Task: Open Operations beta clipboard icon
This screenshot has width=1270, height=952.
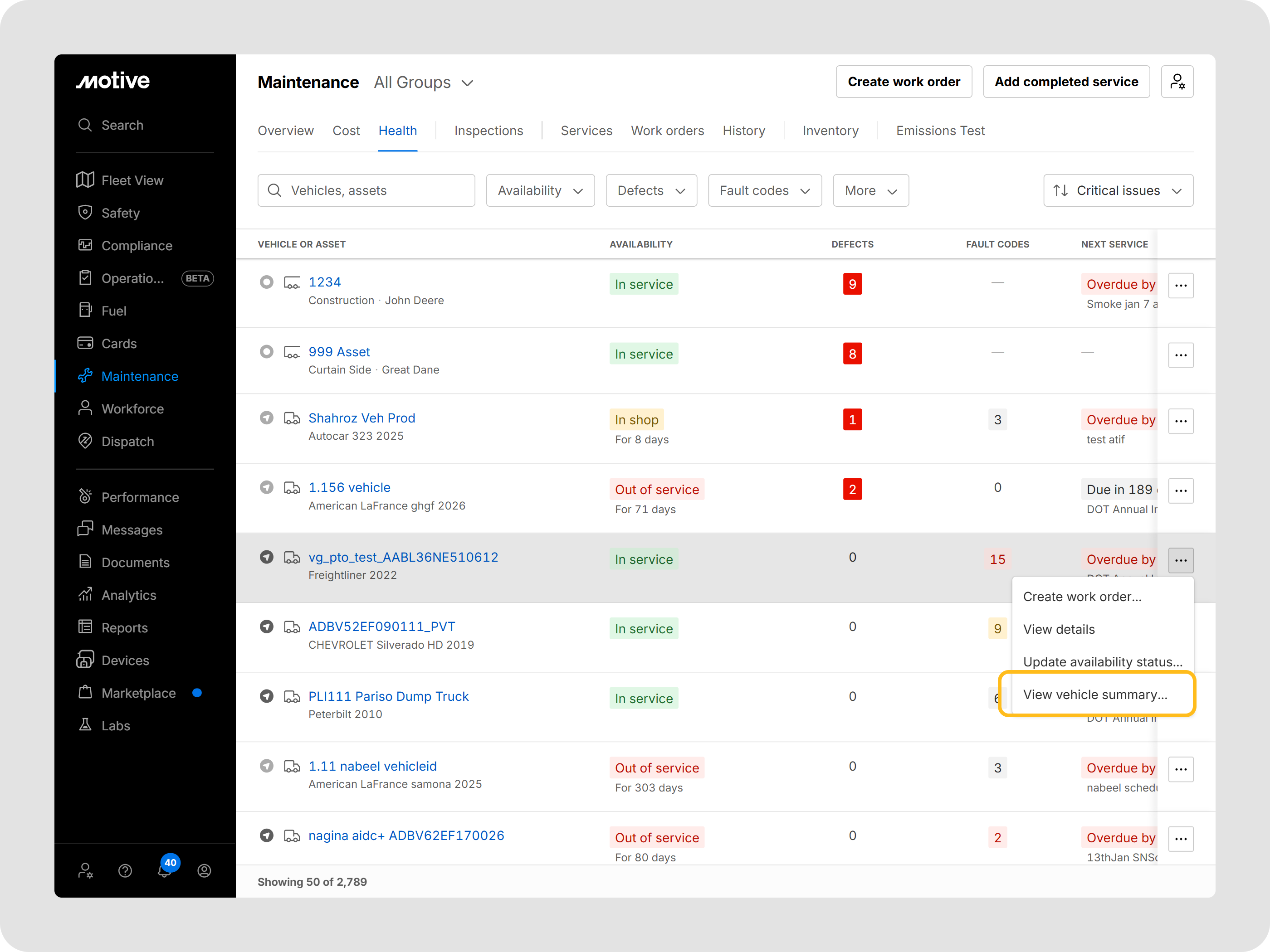Action: pos(85,278)
